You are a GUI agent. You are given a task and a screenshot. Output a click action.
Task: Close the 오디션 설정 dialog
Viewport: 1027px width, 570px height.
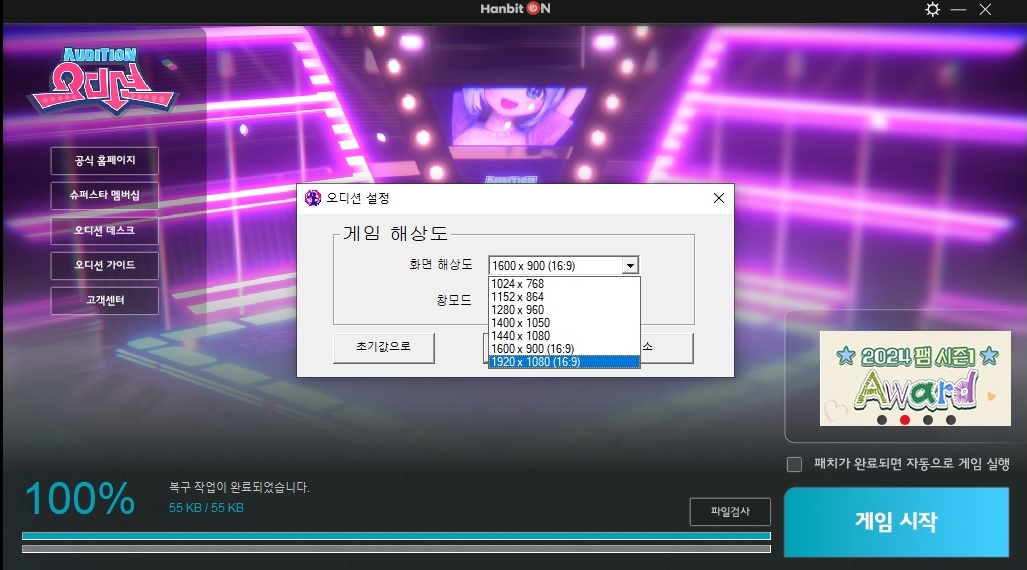pos(719,198)
